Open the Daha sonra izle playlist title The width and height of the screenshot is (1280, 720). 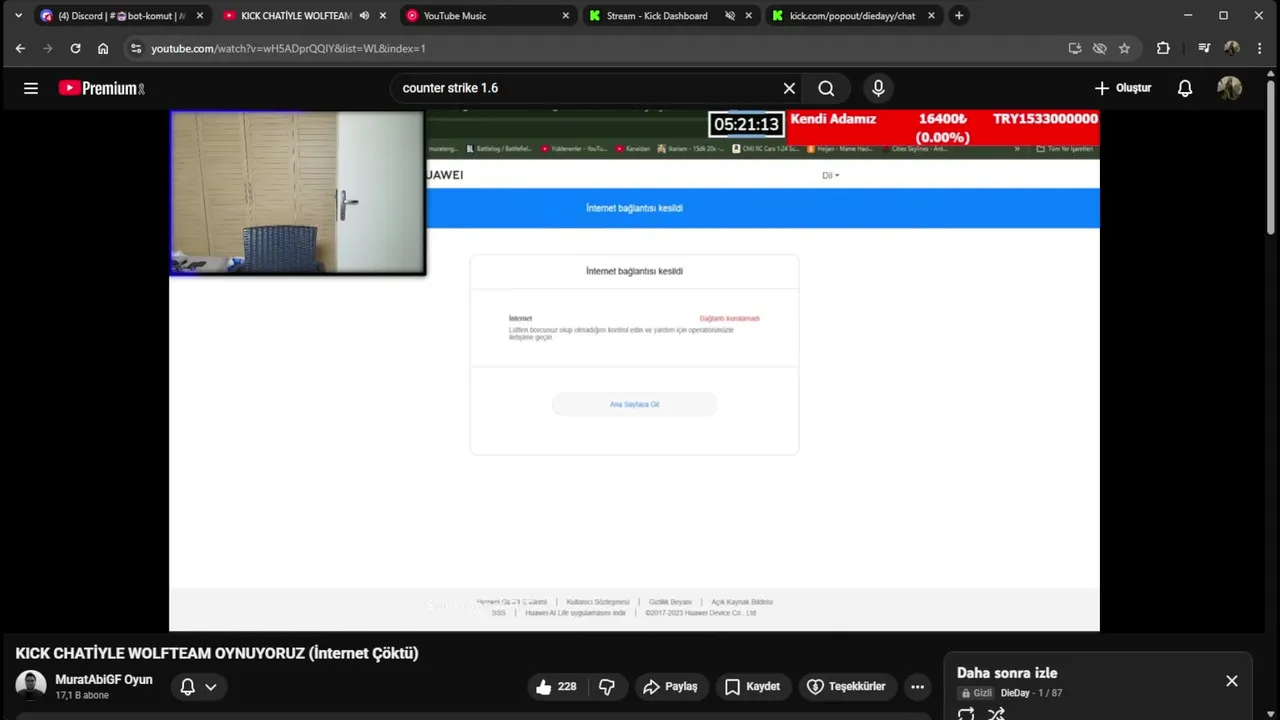point(1007,673)
